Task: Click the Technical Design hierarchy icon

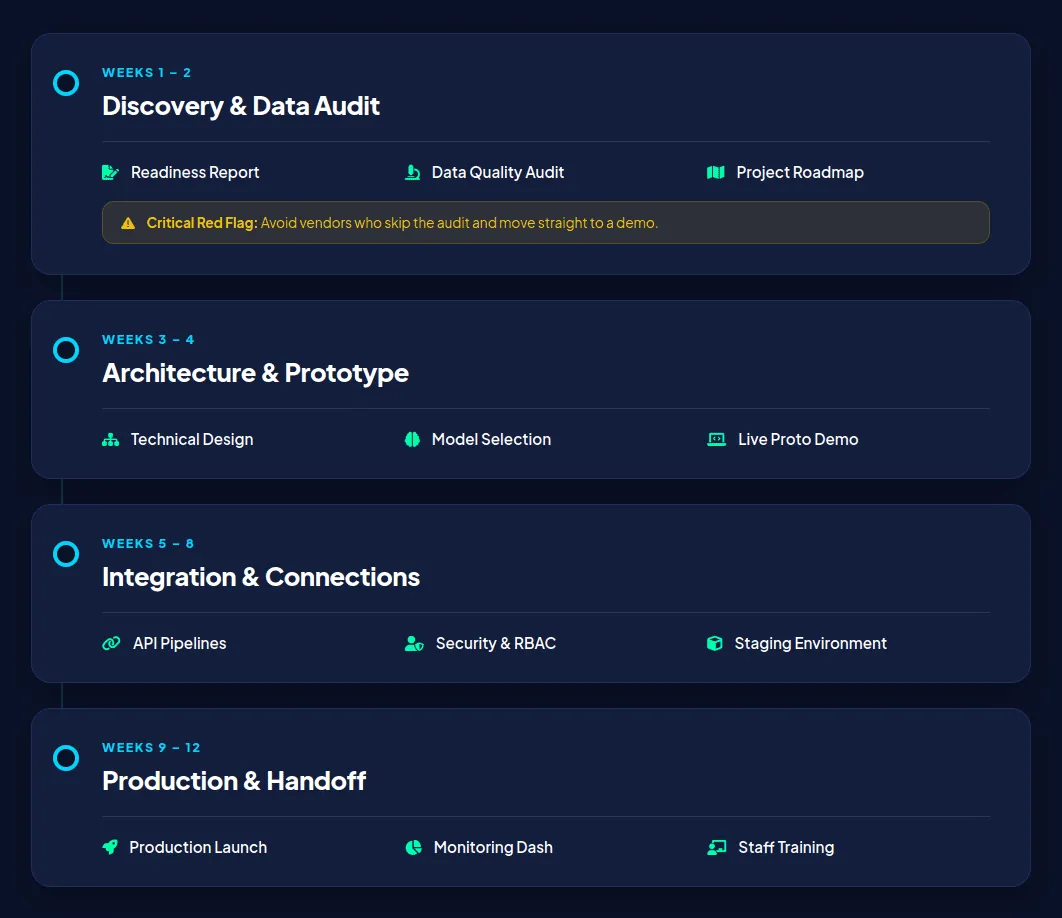Action: pyautogui.click(x=110, y=440)
